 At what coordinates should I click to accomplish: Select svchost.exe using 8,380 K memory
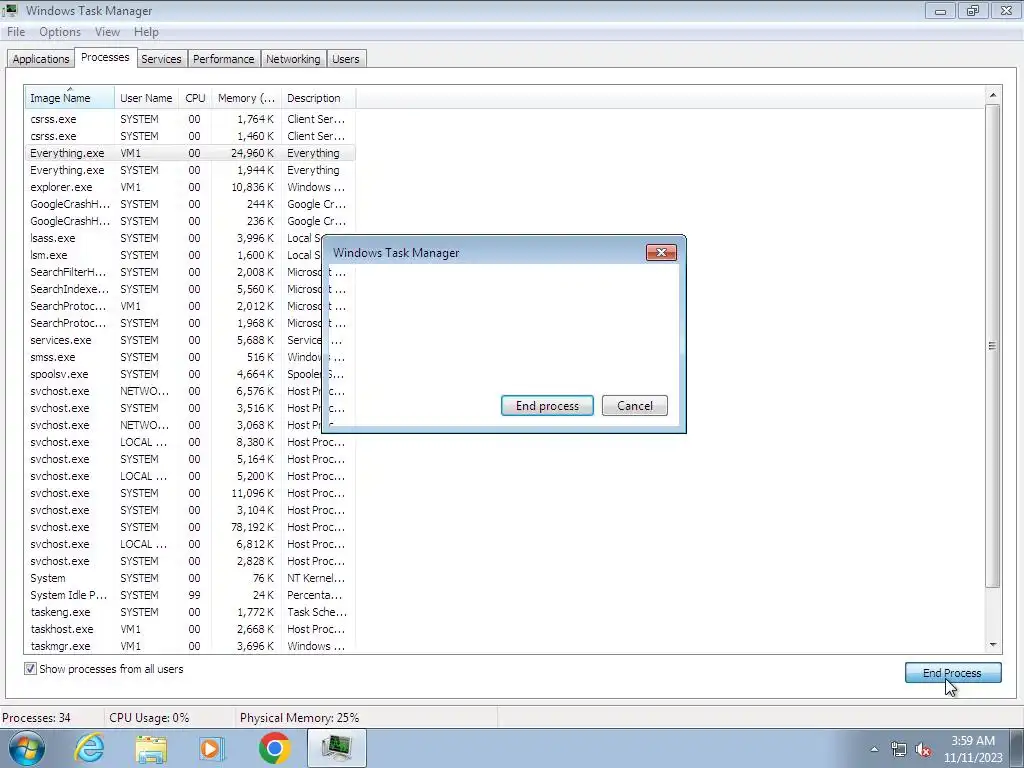pos(190,442)
